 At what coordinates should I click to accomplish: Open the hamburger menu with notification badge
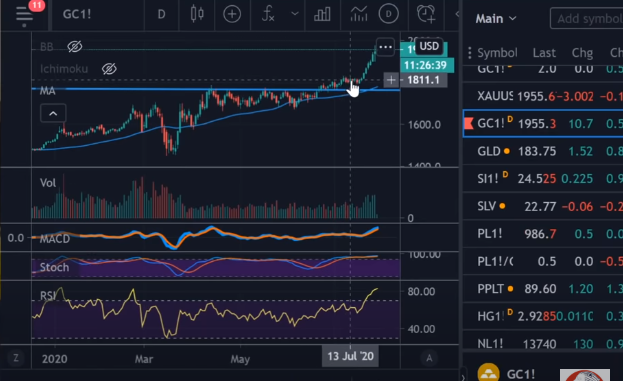(x=25, y=14)
